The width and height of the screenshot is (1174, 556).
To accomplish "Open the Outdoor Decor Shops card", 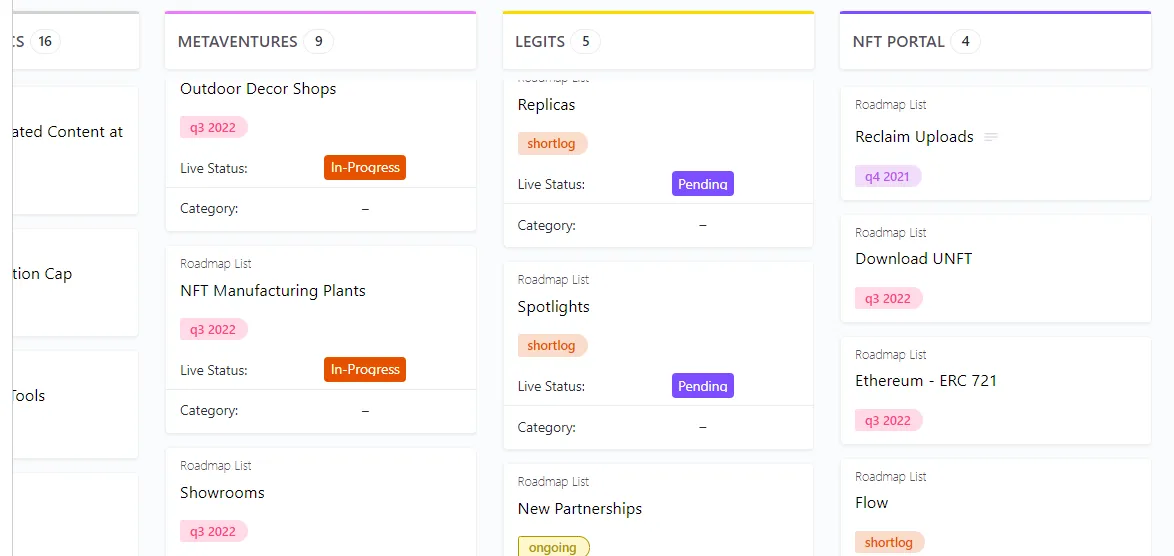I will click(x=258, y=89).
